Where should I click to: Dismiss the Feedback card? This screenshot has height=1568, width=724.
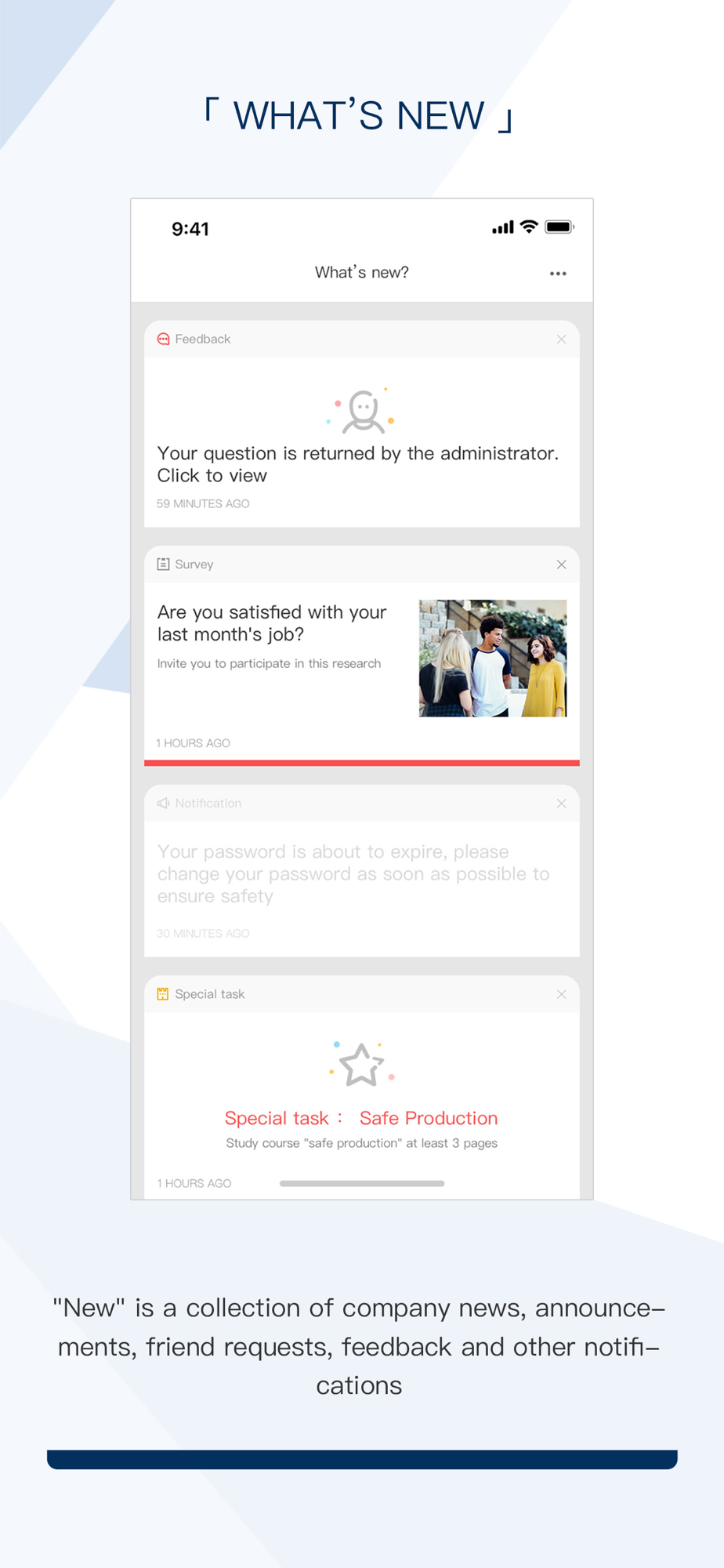(561, 339)
